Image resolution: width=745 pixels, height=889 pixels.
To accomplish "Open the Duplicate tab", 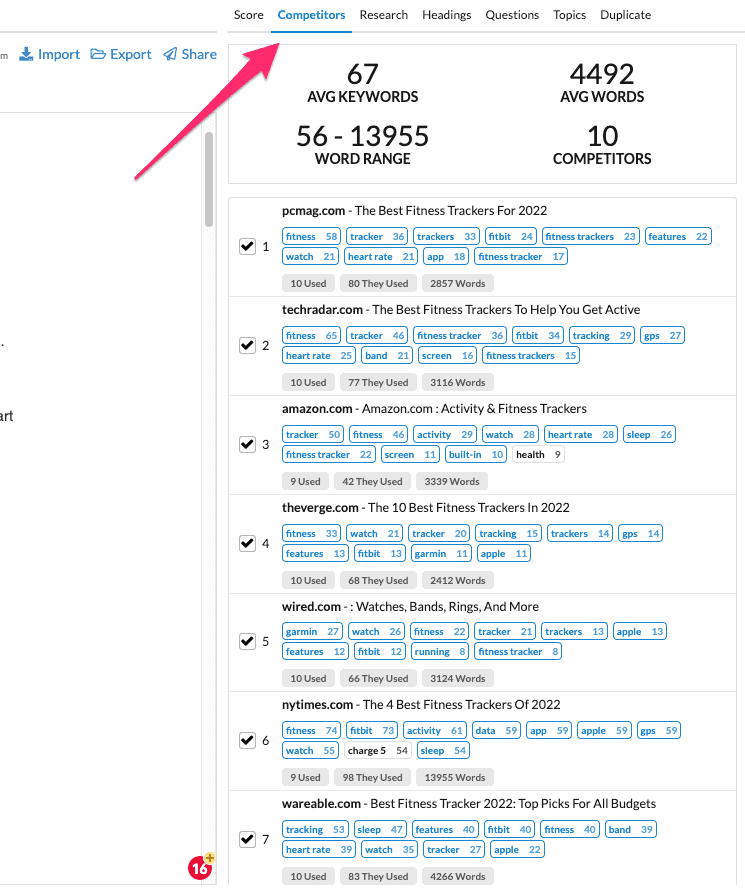I will point(625,15).
